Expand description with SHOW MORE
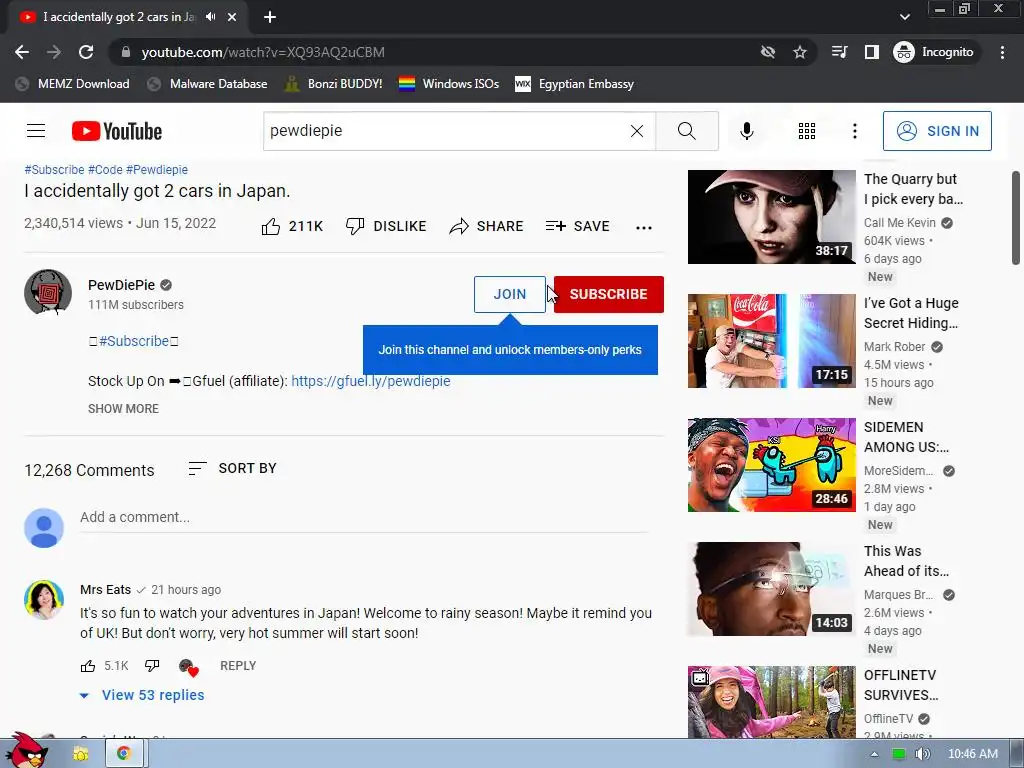Image resolution: width=1024 pixels, height=768 pixels. pos(123,409)
